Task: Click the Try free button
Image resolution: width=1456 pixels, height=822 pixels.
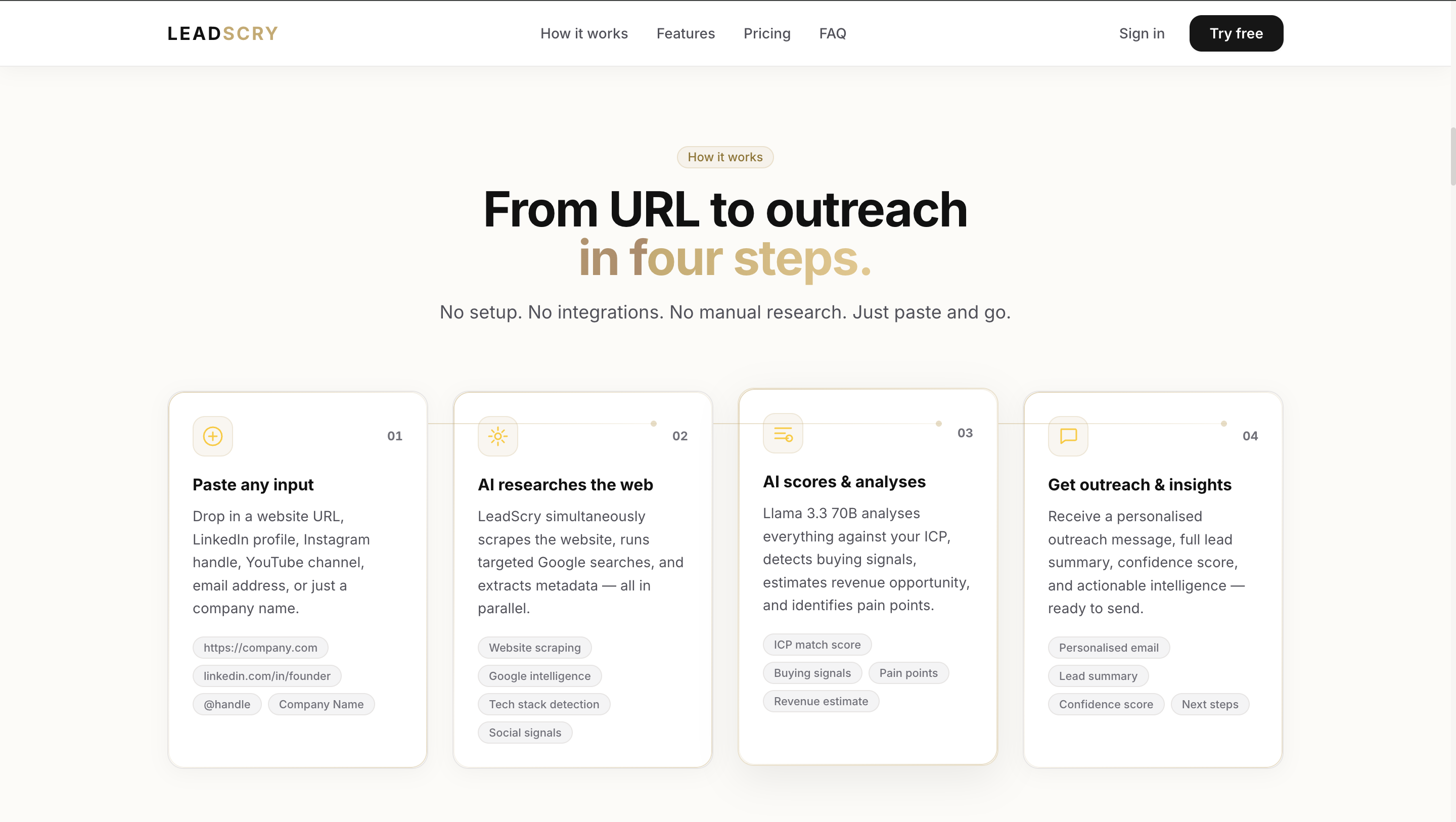Action: click(1236, 33)
